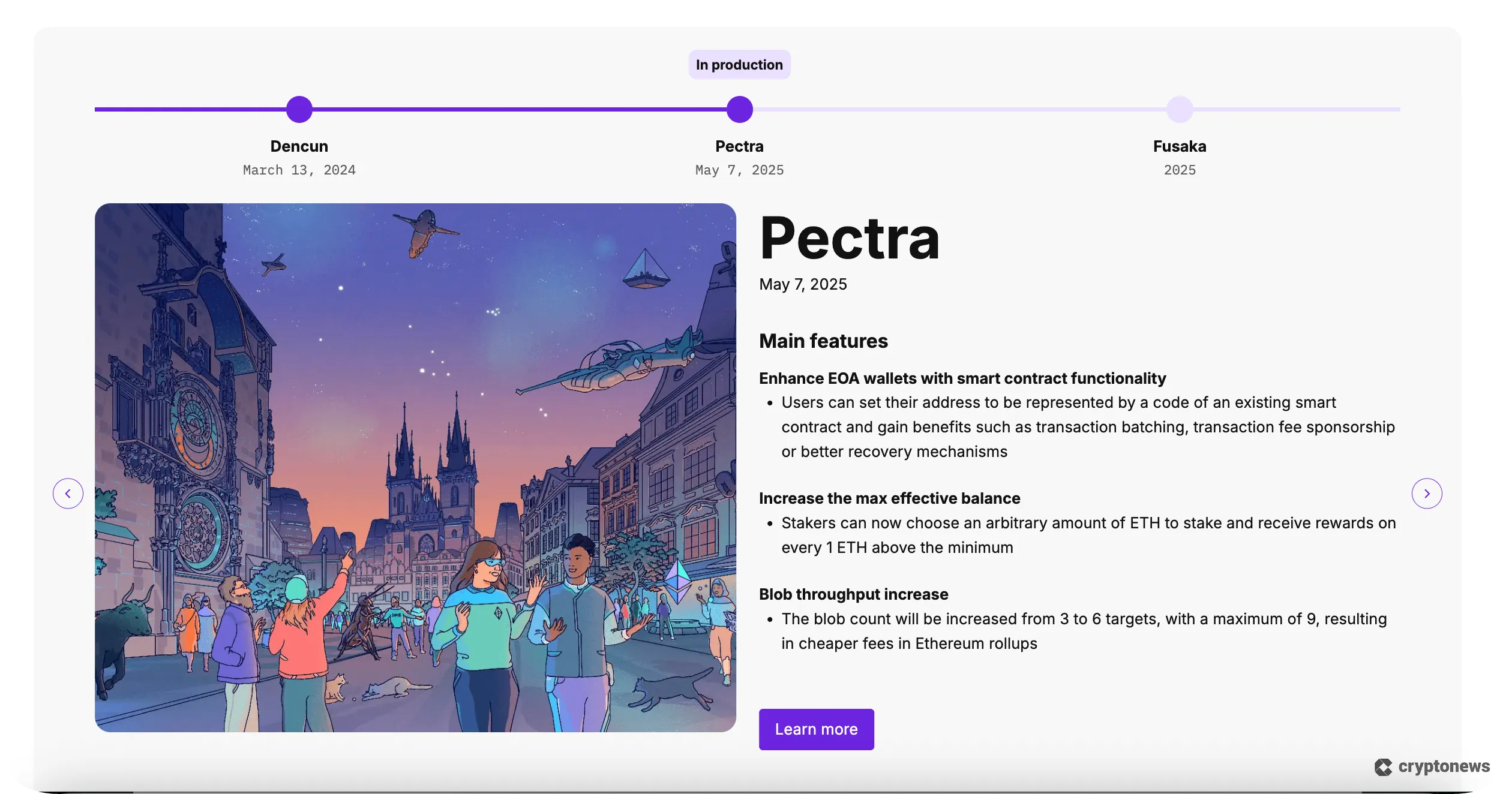Toggle the Fusaka upcoming milestone marker
Viewport: 1512px width, 794px height.
(x=1179, y=109)
